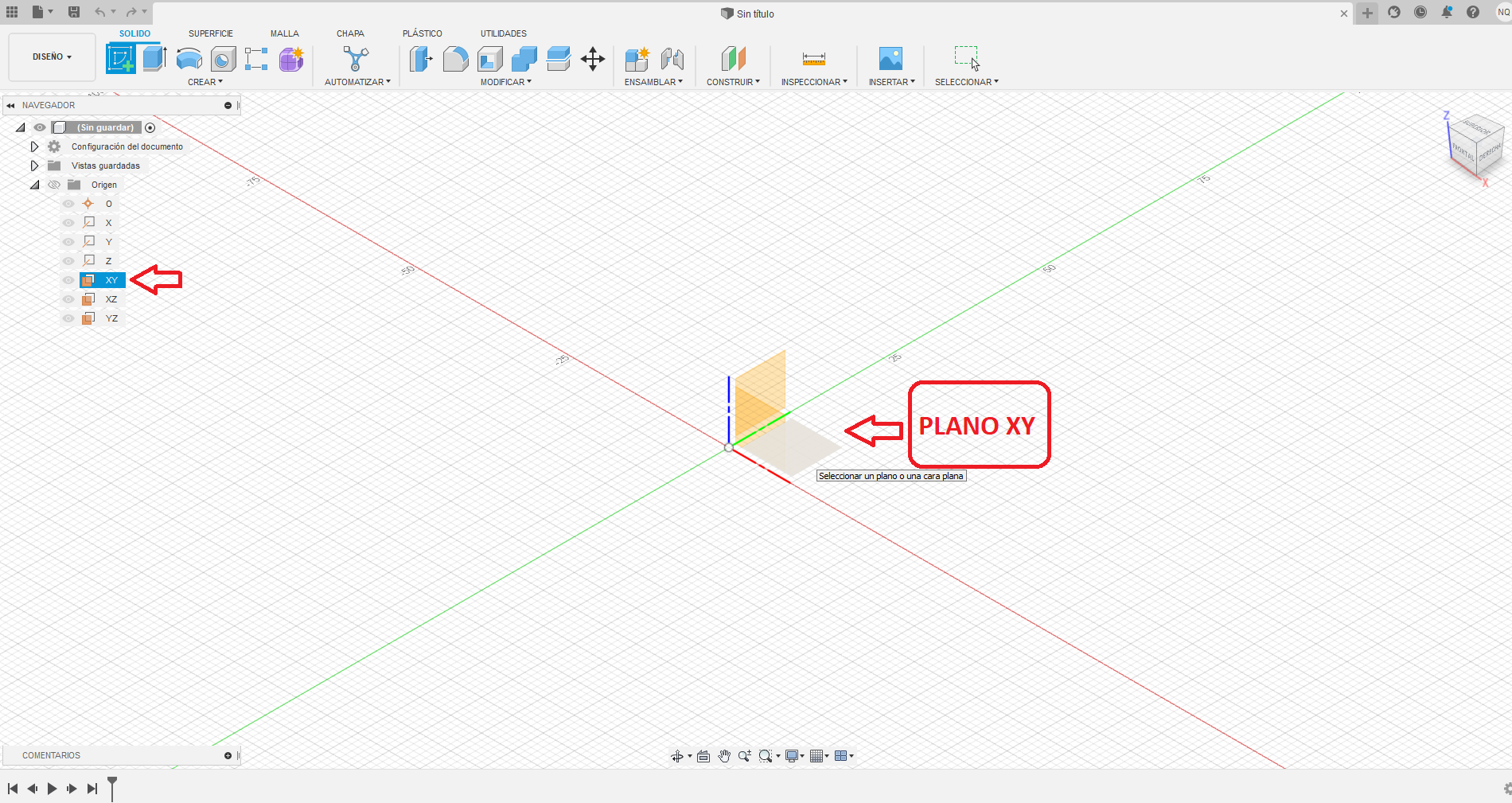Click the Pan hand tool
1512x803 pixels.
(x=724, y=756)
